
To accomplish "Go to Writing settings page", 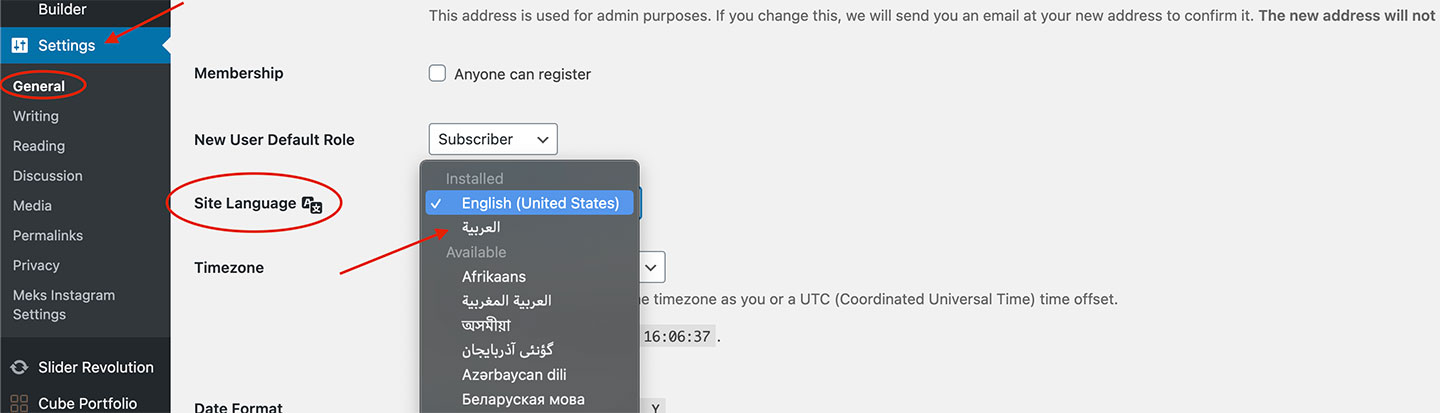I will tap(36, 116).
